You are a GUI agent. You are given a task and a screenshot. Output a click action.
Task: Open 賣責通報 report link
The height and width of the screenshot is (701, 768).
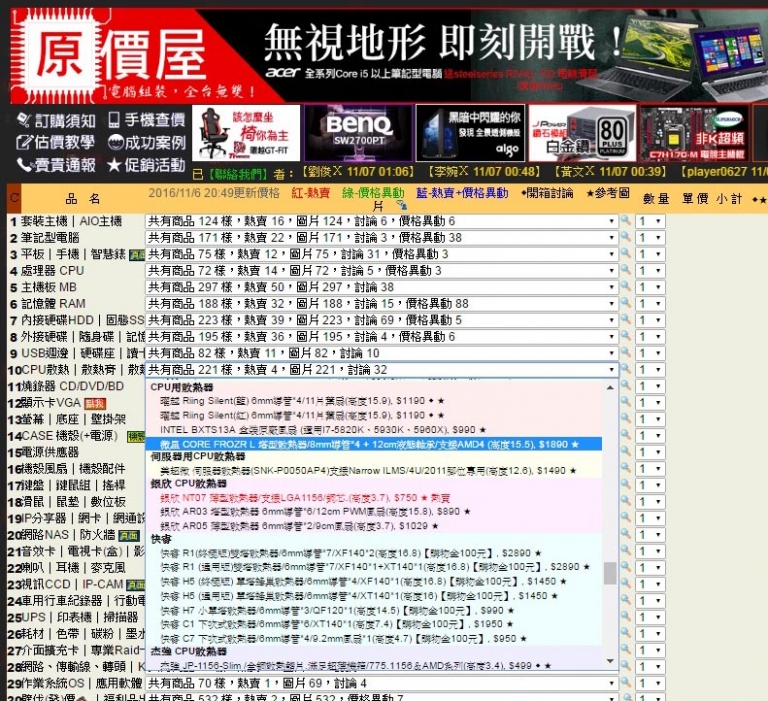[56, 165]
